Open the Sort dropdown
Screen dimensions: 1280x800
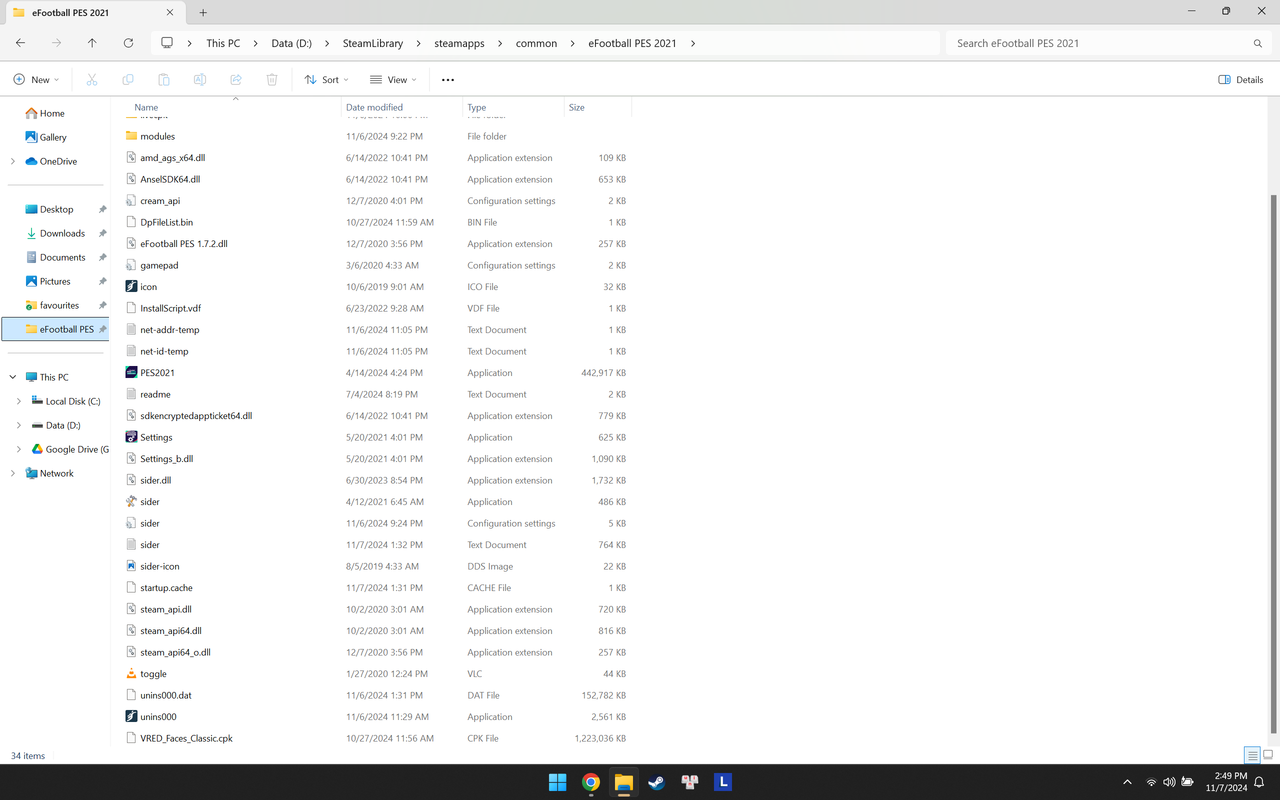click(x=326, y=79)
